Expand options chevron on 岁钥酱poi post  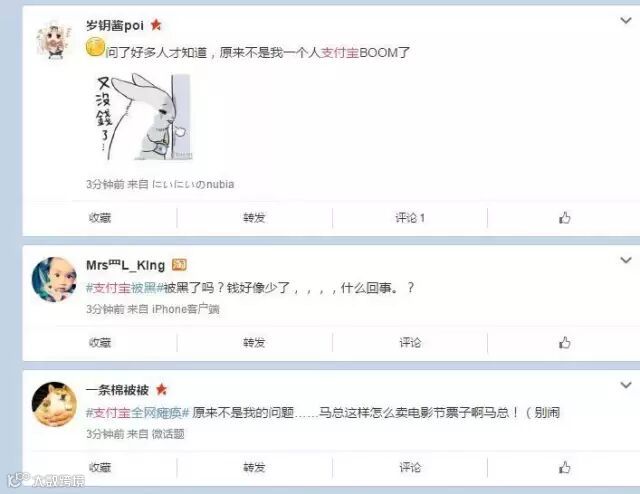coord(626,20)
